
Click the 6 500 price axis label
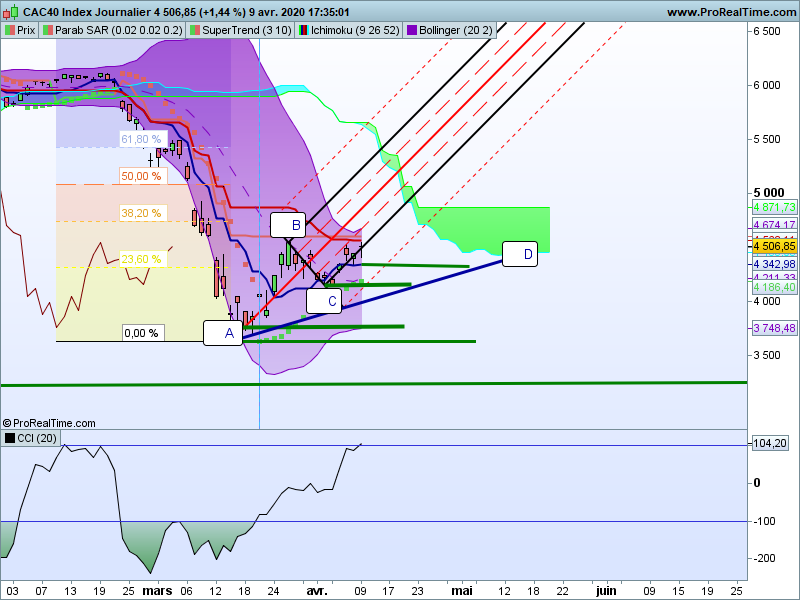(767, 31)
